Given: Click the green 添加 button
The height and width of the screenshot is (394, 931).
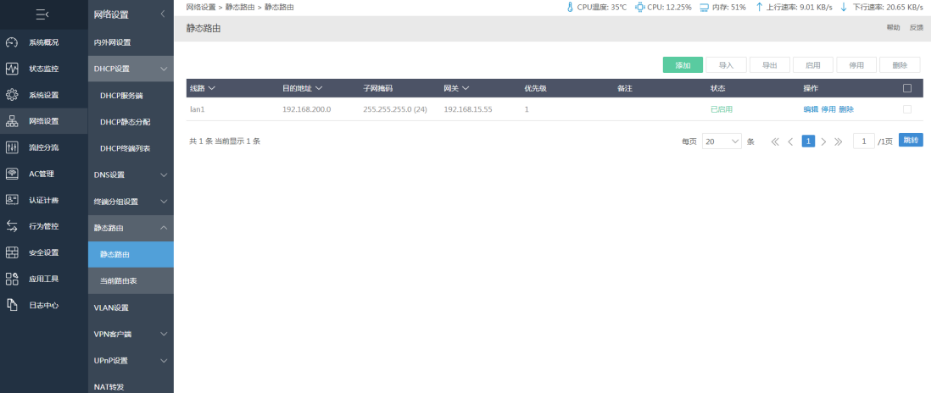Looking at the screenshot, I should (x=683, y=65).
